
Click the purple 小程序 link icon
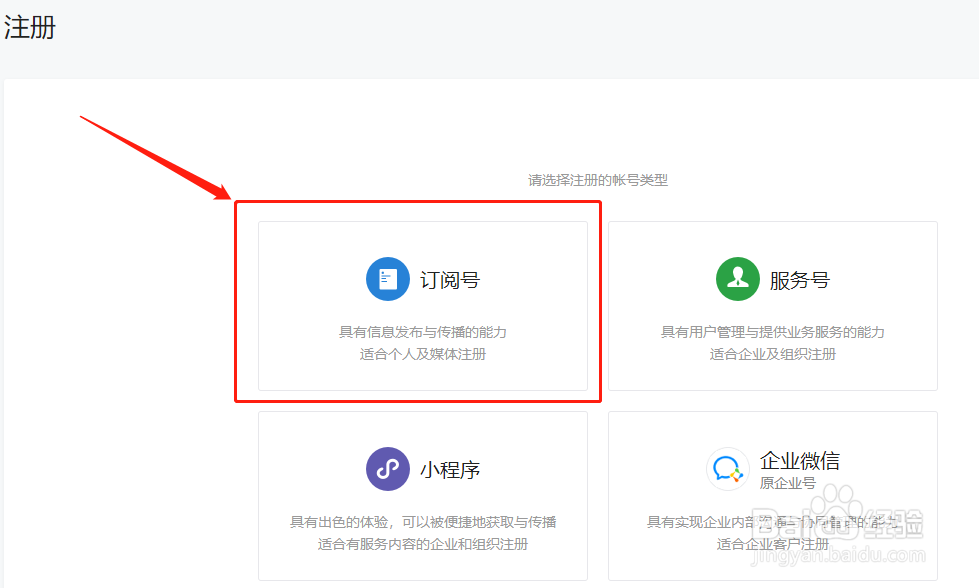click(x=388, y=469)
